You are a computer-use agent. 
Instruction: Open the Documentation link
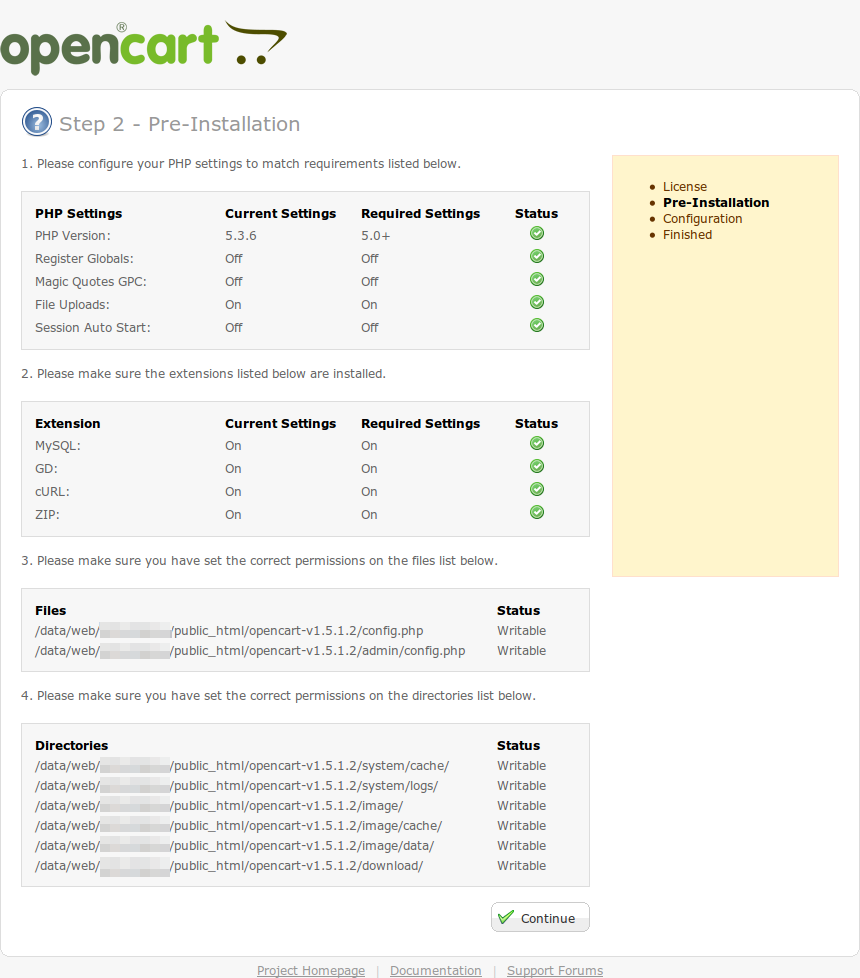436,971
